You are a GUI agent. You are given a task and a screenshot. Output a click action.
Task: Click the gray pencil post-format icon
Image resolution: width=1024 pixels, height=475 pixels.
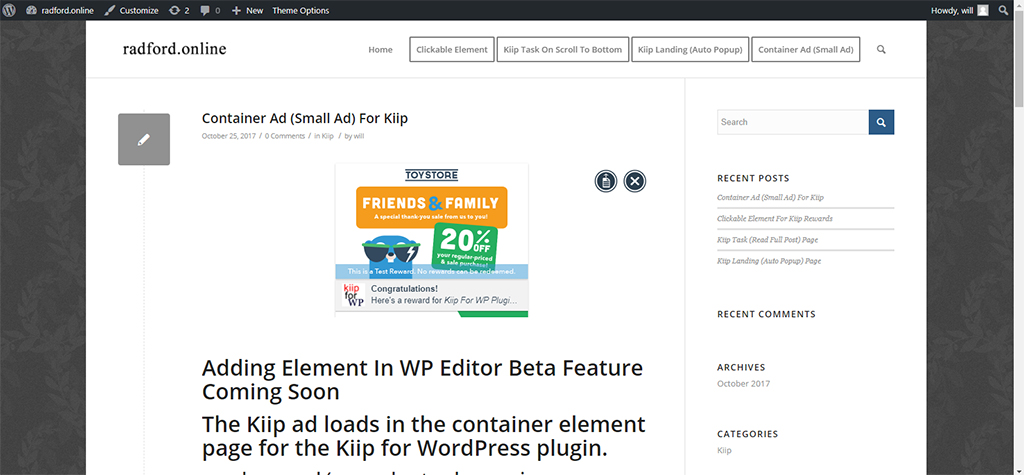pyautogui.click(x=144, y=139)
